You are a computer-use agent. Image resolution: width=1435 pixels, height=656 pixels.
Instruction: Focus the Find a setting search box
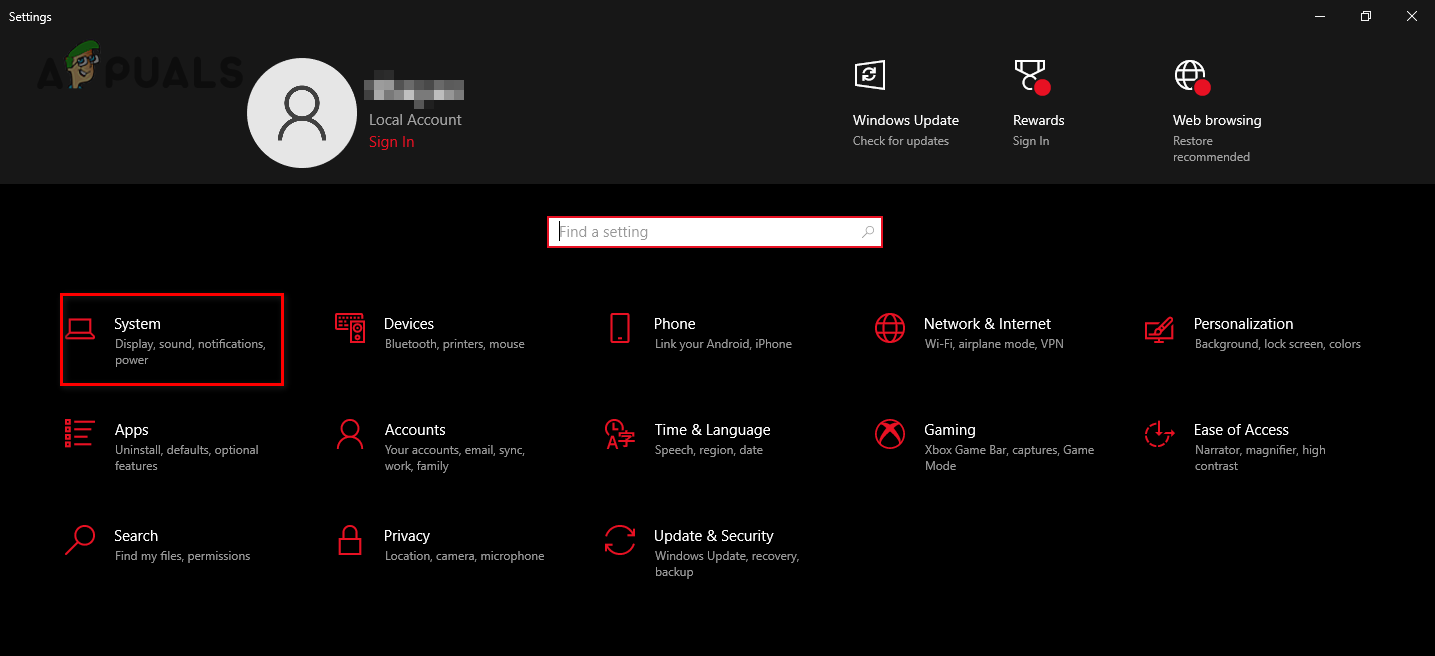click(x=715, y=232)
